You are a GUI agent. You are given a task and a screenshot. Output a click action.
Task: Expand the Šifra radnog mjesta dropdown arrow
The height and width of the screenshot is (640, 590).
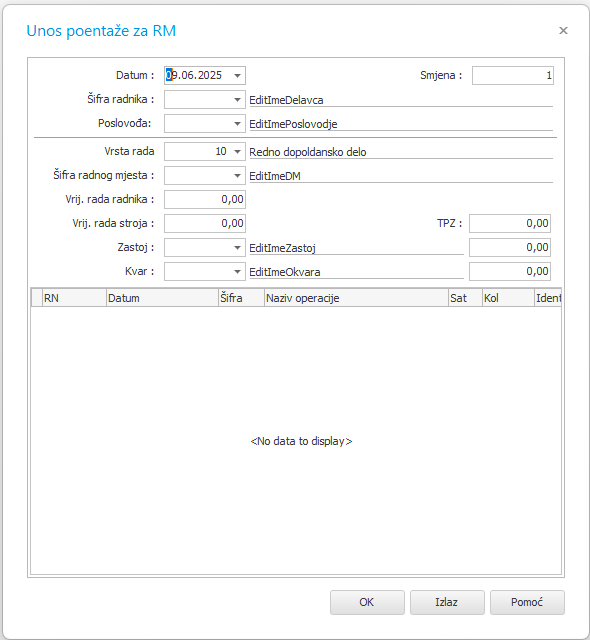coord(237,176)
